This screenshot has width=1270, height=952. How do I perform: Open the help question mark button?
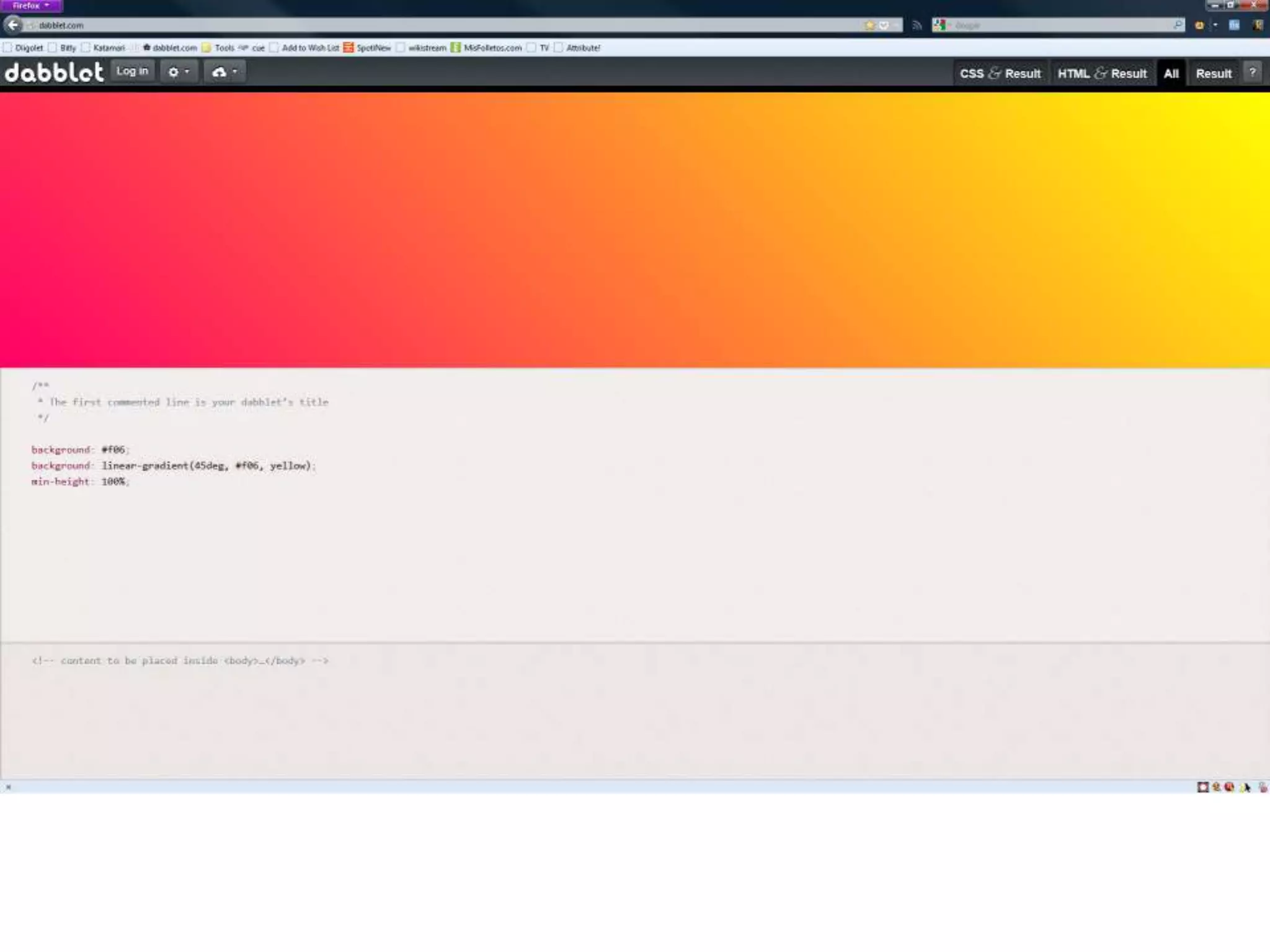pyautogui.click(x=1252, y=73)
